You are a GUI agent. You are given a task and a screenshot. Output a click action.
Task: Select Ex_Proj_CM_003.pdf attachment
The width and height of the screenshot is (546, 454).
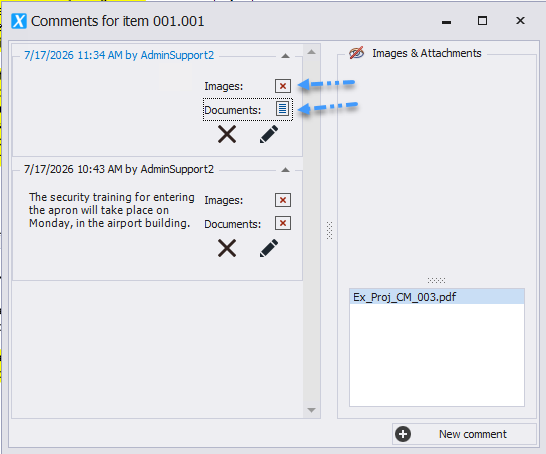tap(437, 297)
